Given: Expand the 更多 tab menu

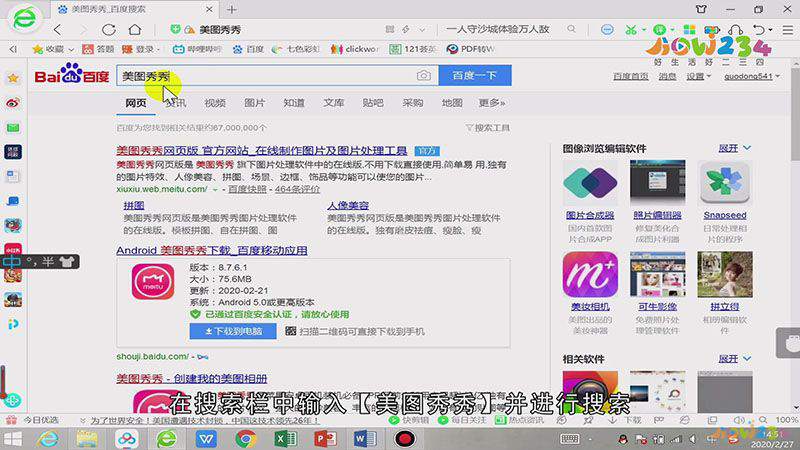Looking at the screenshot, I should (x=491, y=103).
